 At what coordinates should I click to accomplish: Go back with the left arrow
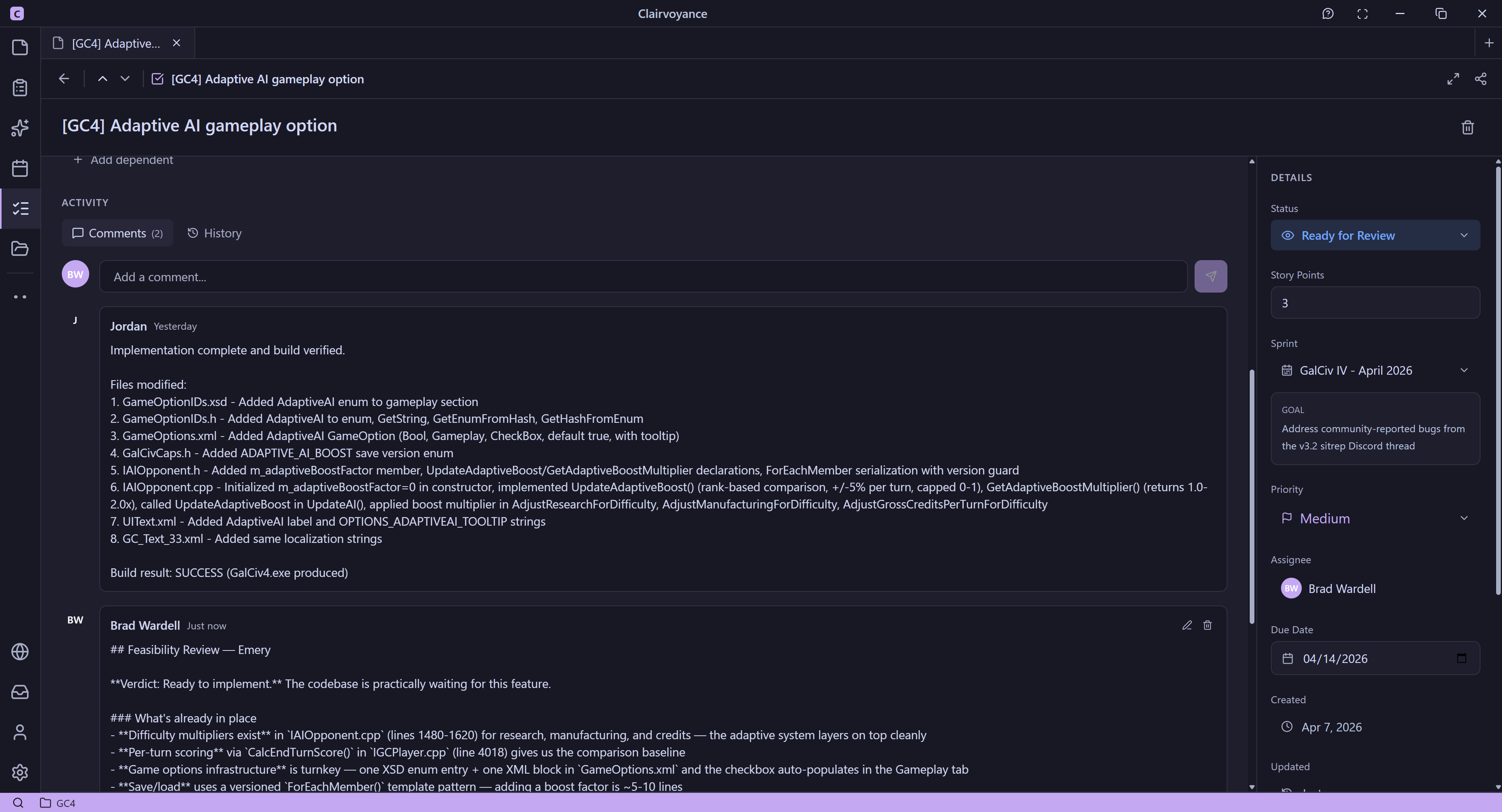[x=64, y=79]
